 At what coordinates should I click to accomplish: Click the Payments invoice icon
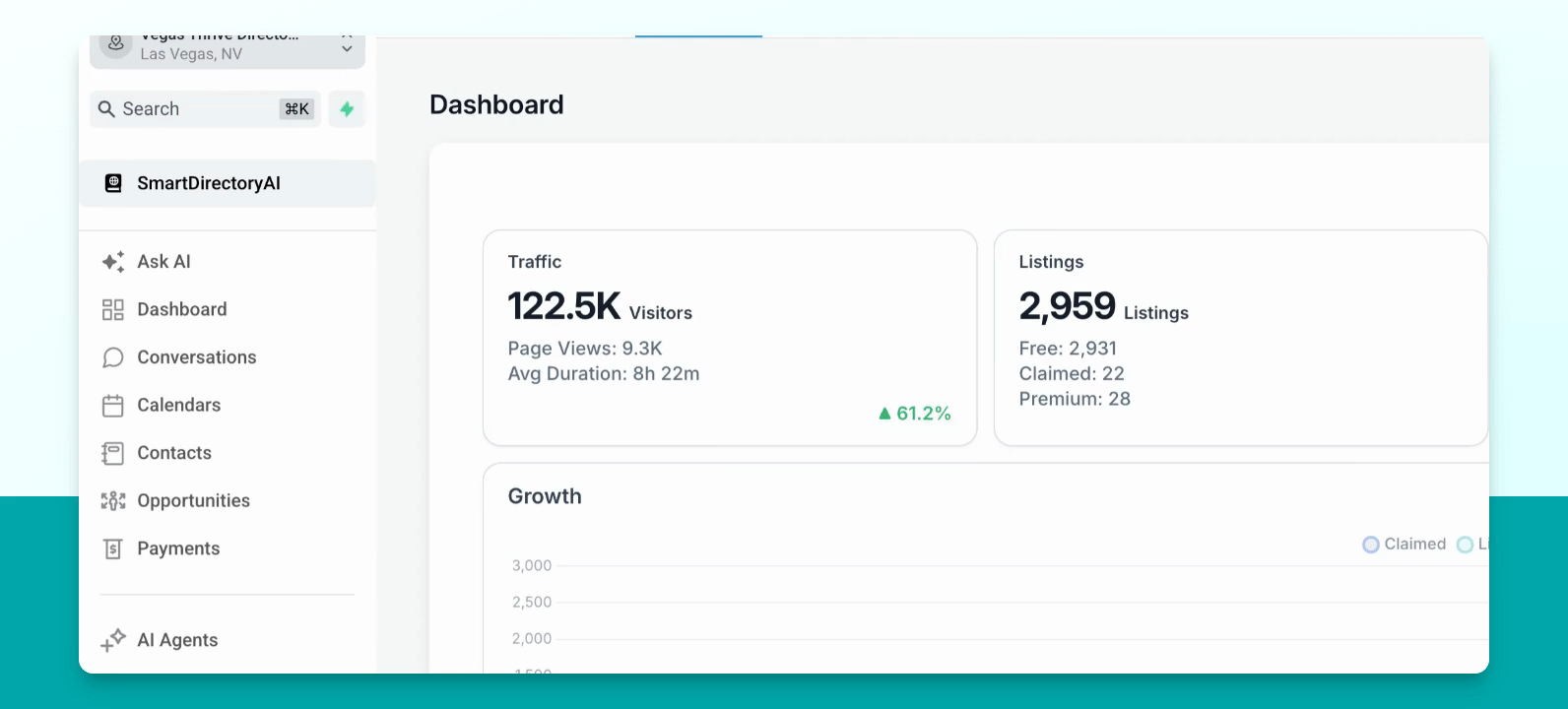[x=113, y=548]
